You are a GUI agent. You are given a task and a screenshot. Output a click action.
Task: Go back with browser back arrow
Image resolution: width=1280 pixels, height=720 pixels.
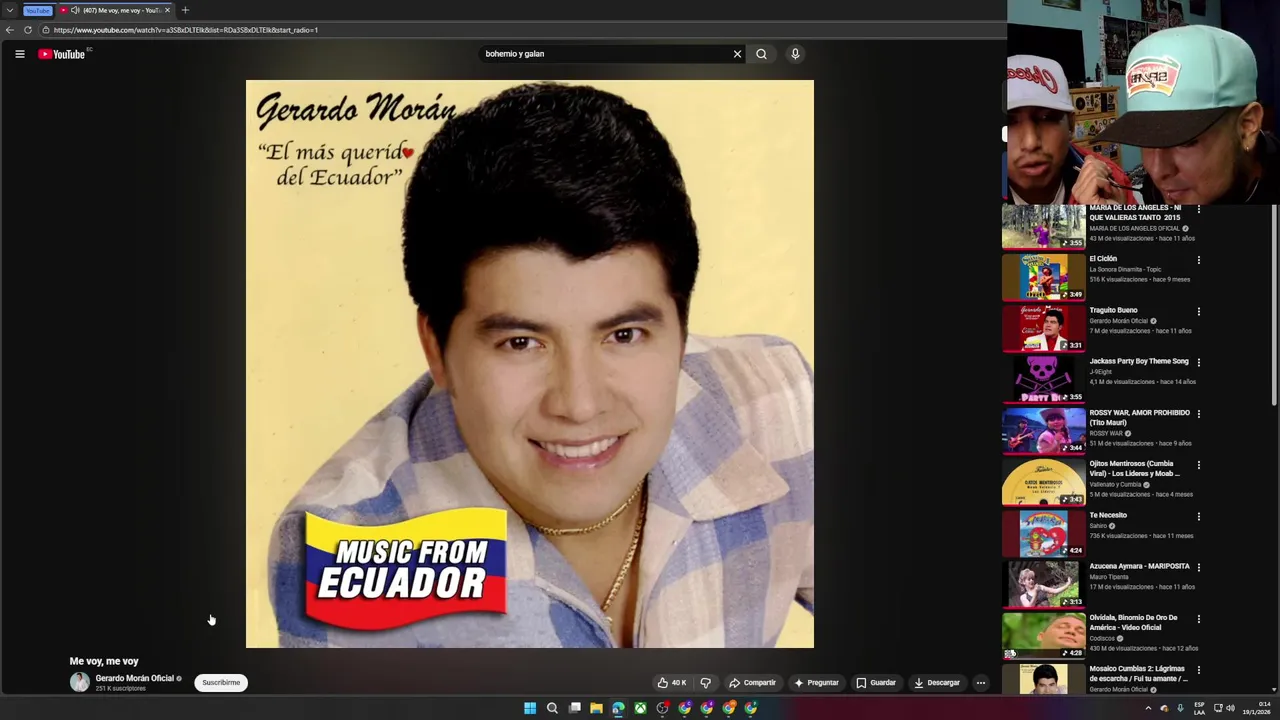(10, 30)
